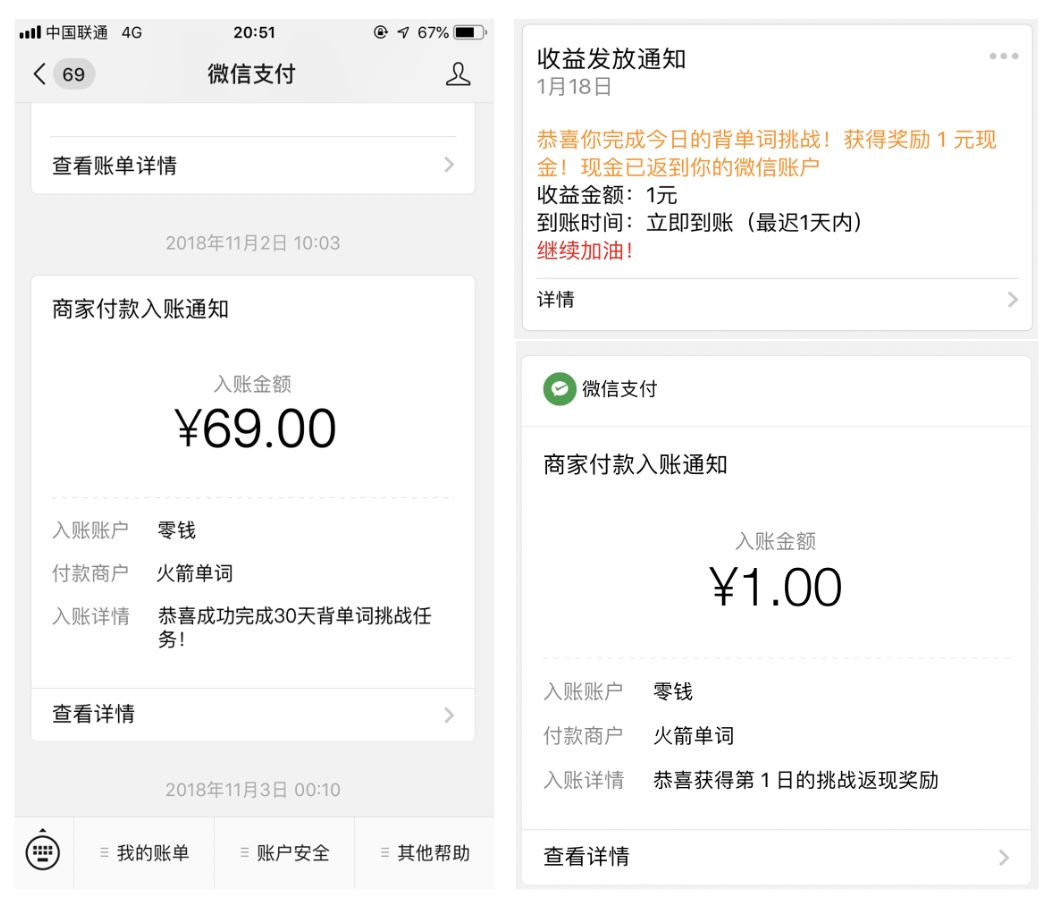
Task: Tap the back arrow showing 69 unread
Action: [x=63, y=74]
